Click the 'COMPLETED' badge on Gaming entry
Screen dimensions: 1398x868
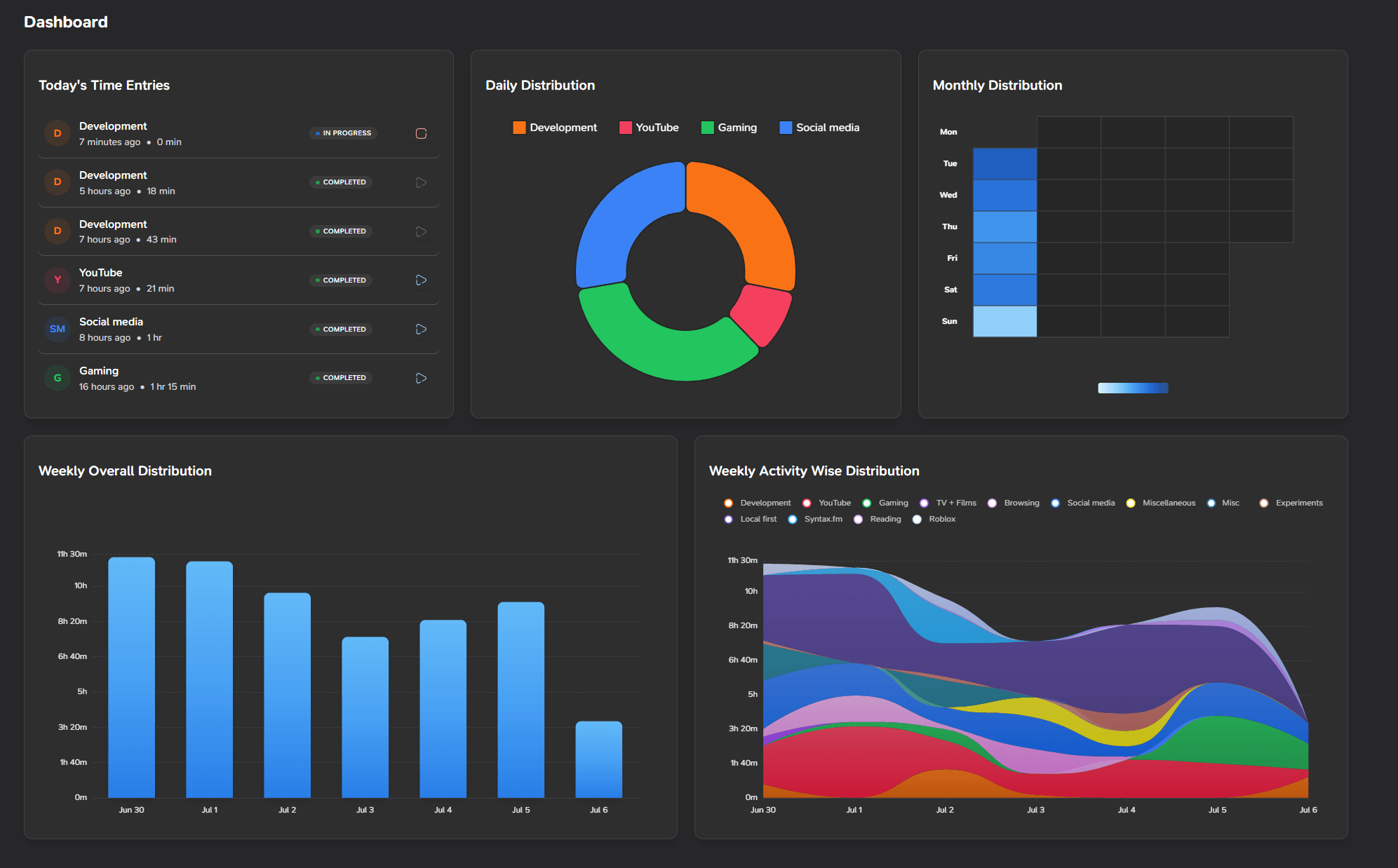(x=340, y=377)
